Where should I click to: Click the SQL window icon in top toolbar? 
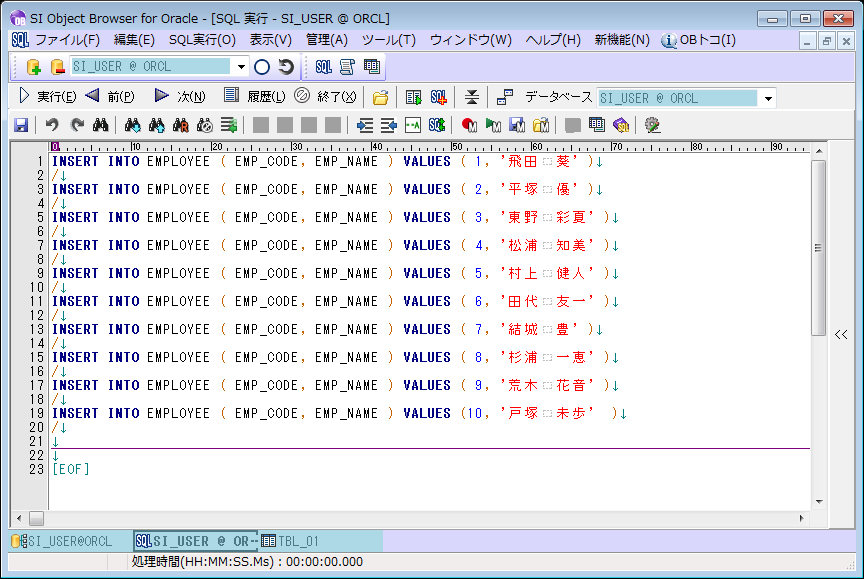tap(323, 67)
